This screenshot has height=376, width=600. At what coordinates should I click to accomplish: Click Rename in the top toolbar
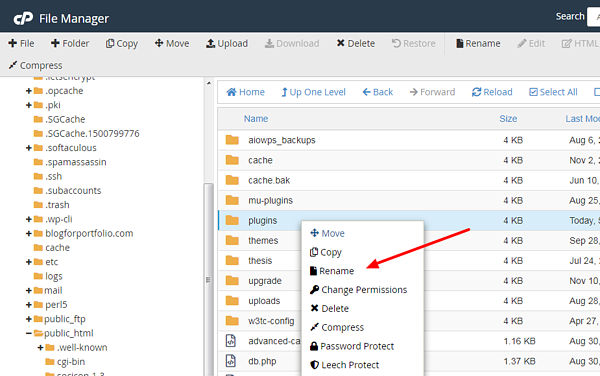(x=478, y=44)
